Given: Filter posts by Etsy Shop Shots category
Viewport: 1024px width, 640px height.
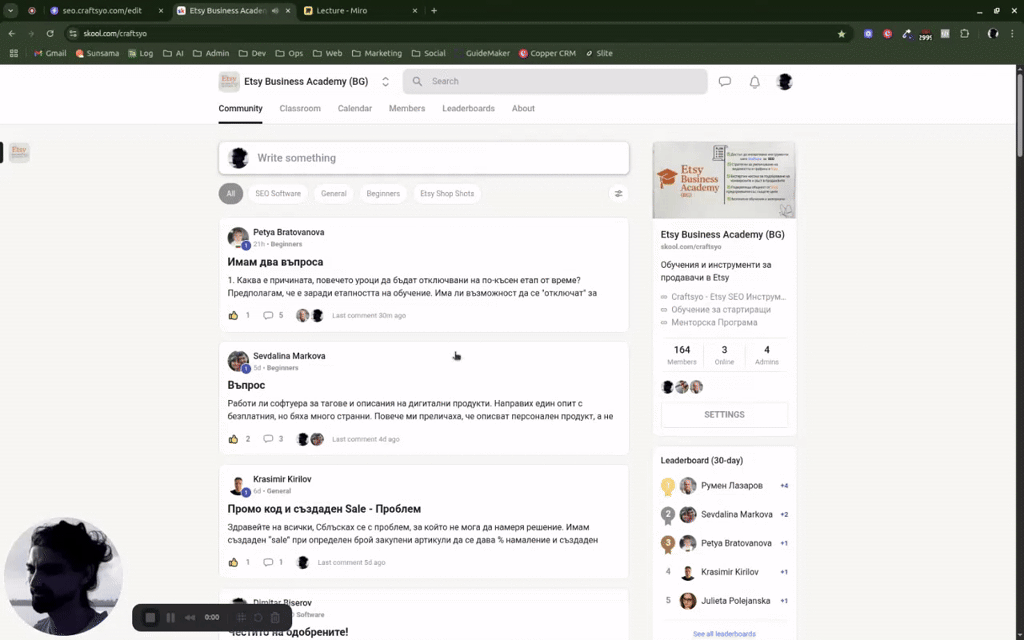Looking at the screenshot, I should click(447, 193).
